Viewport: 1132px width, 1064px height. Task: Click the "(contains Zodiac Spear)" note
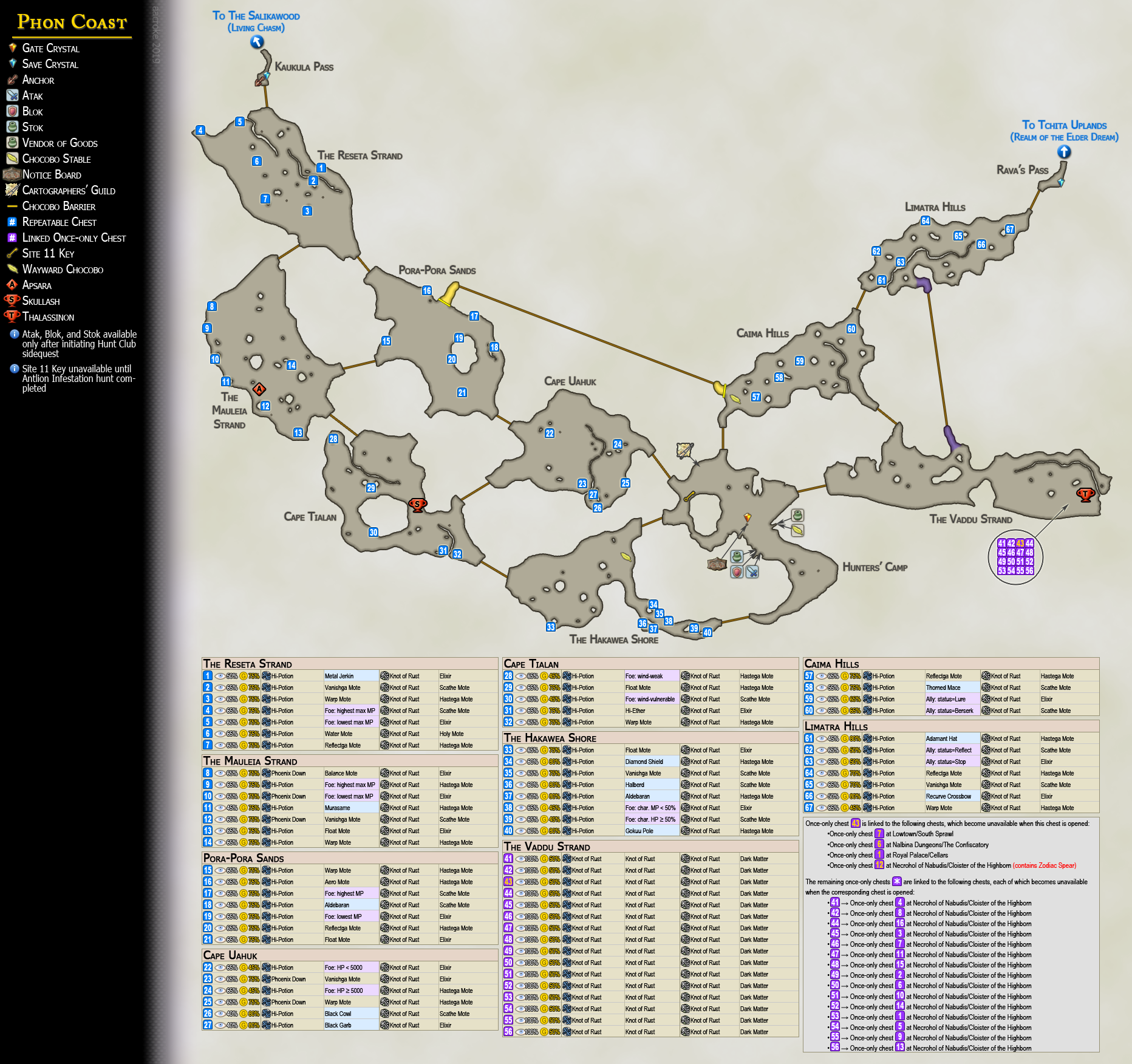(1045, 865)
